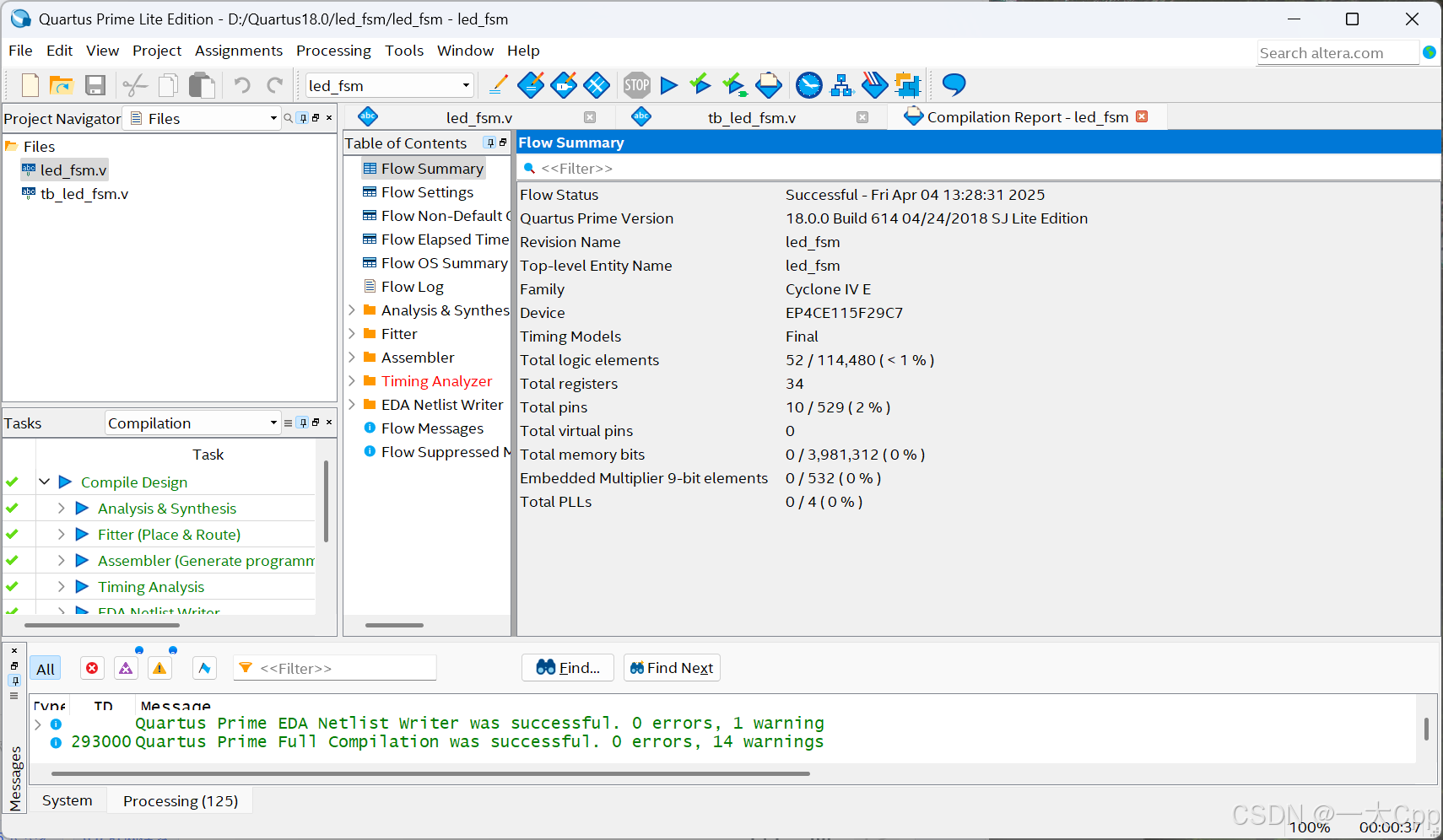Open the Assignments menu
The image size is (1443, 840).
point(239,51)
